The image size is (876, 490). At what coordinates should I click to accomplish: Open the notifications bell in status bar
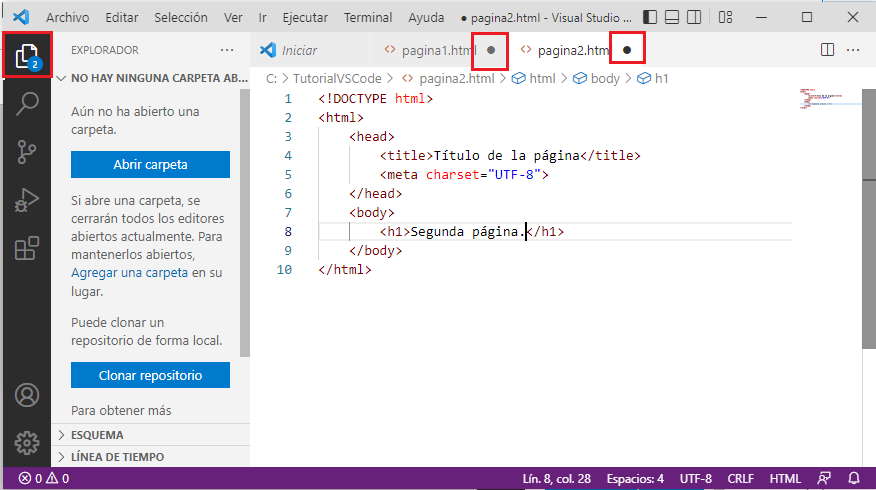[854, 479]
